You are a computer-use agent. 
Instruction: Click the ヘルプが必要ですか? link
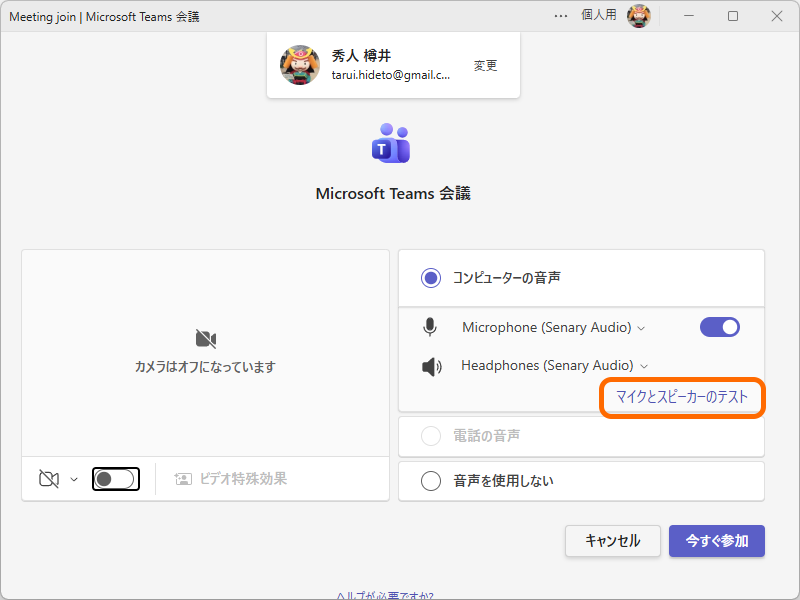pos(385,595)
